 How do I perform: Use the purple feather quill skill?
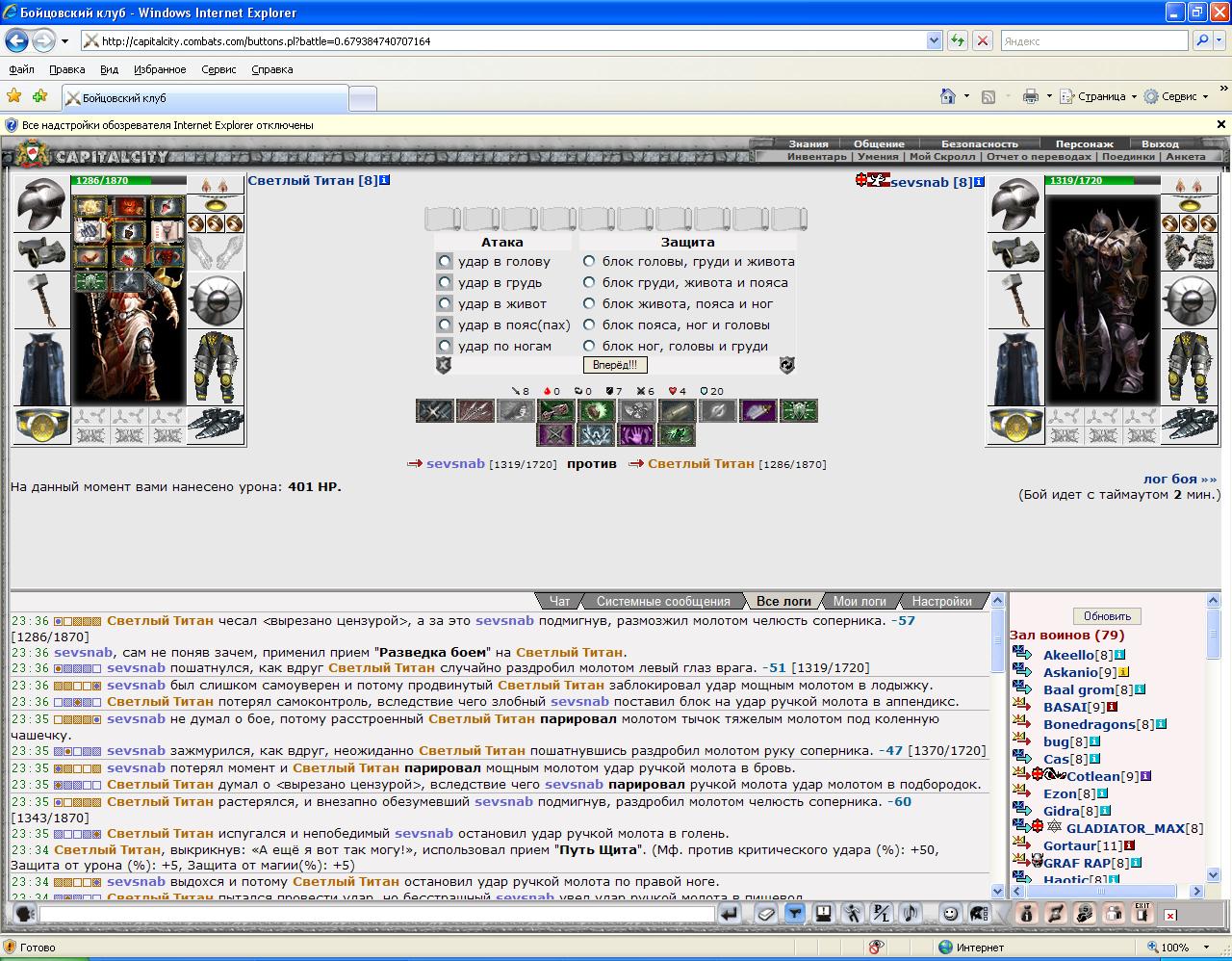[x=758, y=411]
